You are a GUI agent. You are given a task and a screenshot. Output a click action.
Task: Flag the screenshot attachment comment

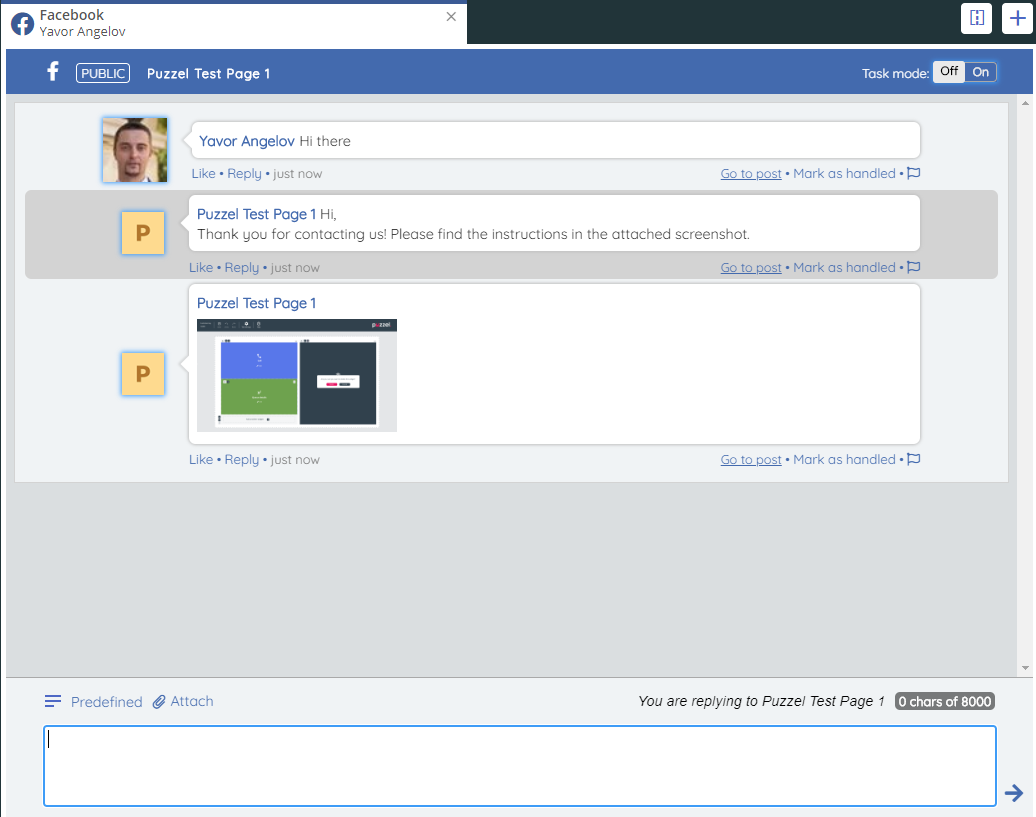(913, 460)
